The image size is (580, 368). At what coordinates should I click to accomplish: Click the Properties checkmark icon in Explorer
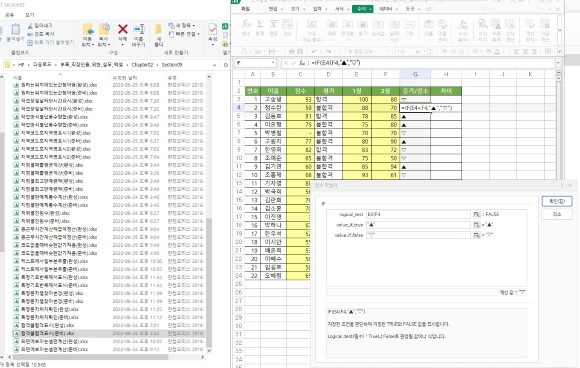[213, 29]
